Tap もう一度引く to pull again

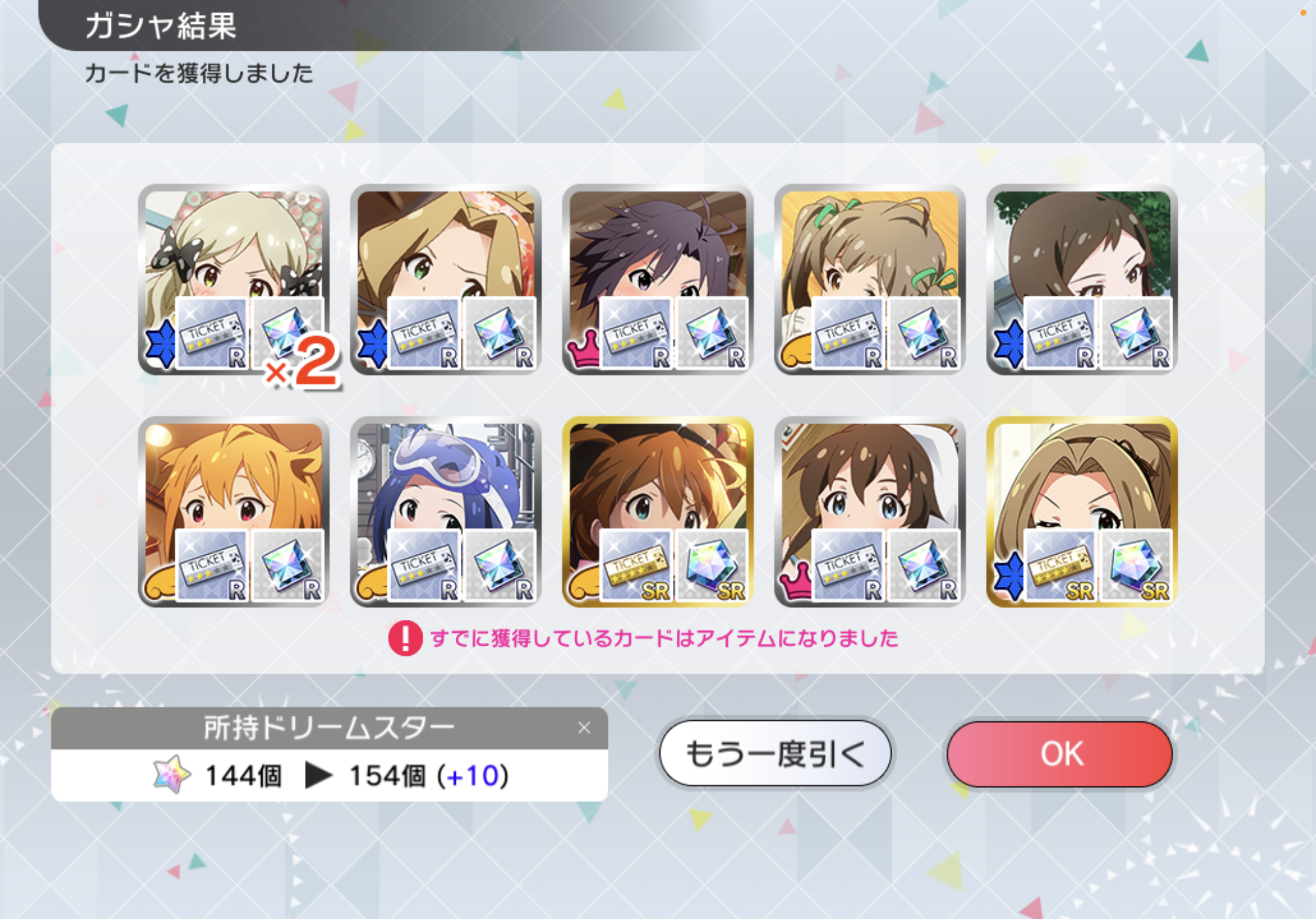coord(775,753)
